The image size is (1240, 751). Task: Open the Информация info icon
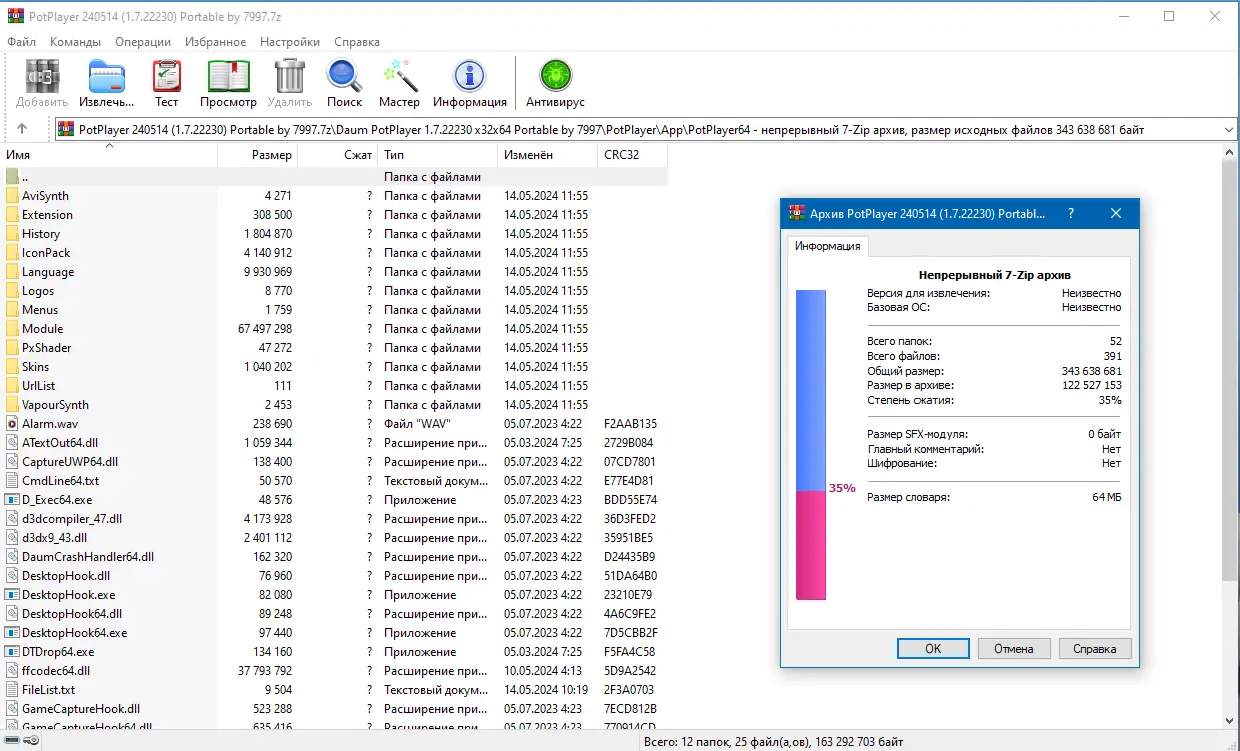click(x=470, y=78)
